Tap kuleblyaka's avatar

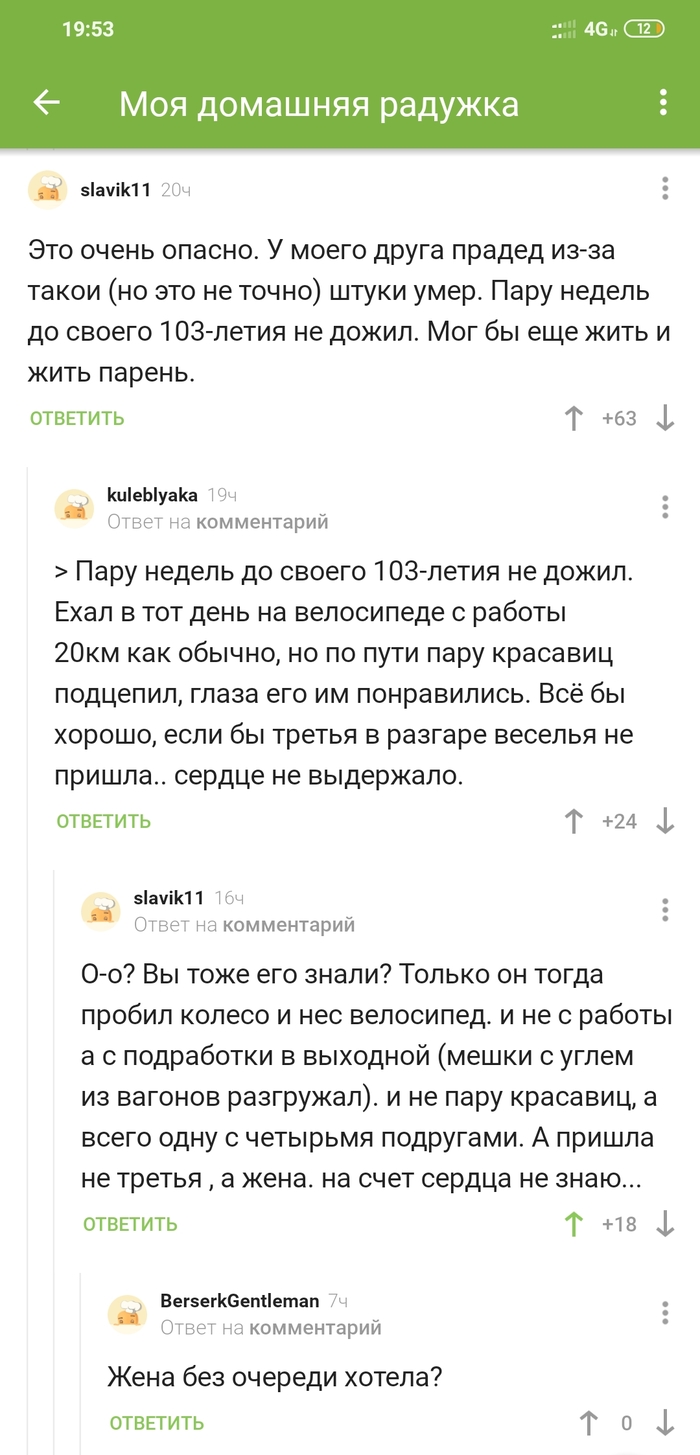75,507
